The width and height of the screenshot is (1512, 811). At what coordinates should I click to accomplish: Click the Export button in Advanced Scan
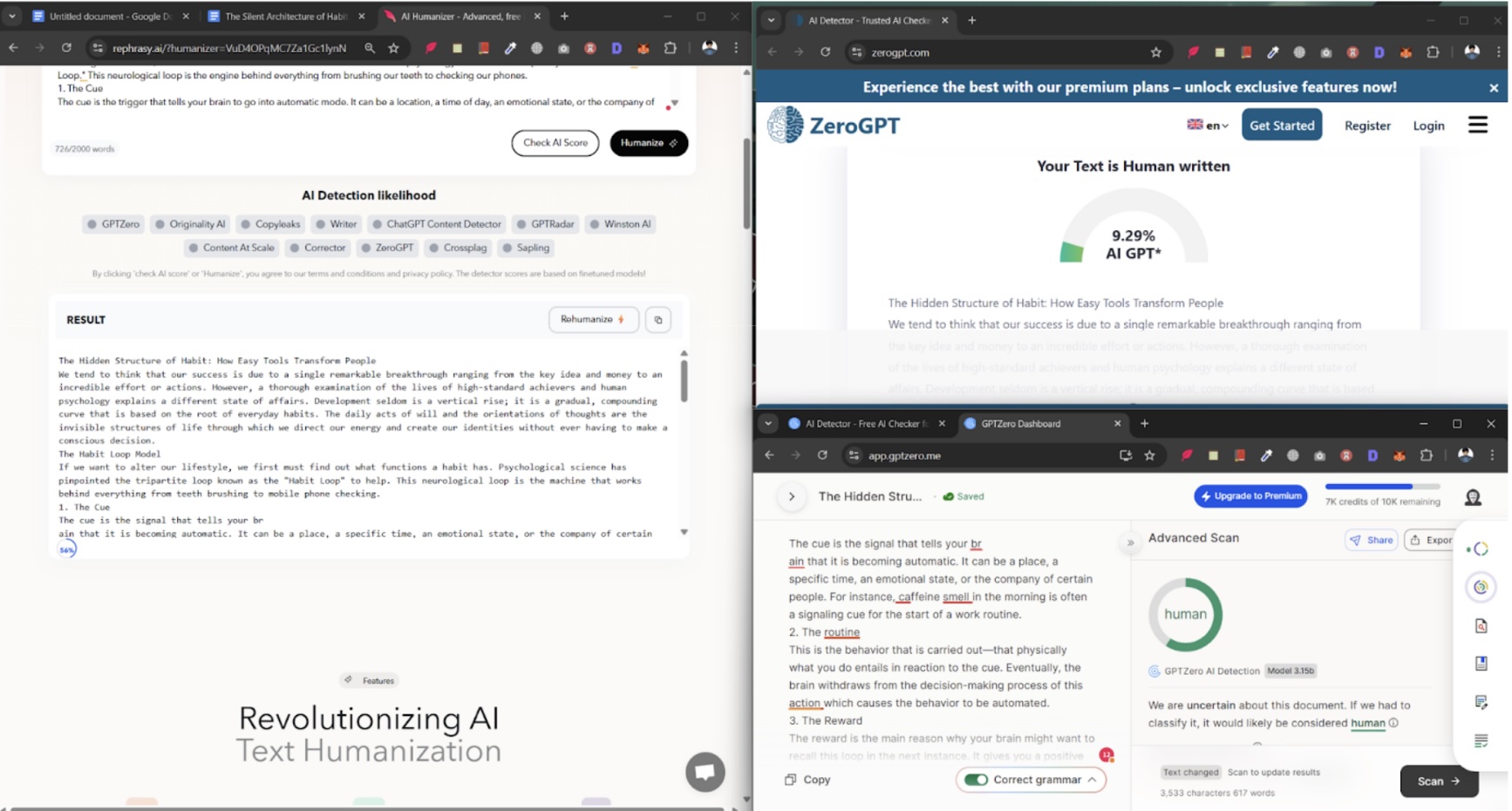(x=1431, y=540)
